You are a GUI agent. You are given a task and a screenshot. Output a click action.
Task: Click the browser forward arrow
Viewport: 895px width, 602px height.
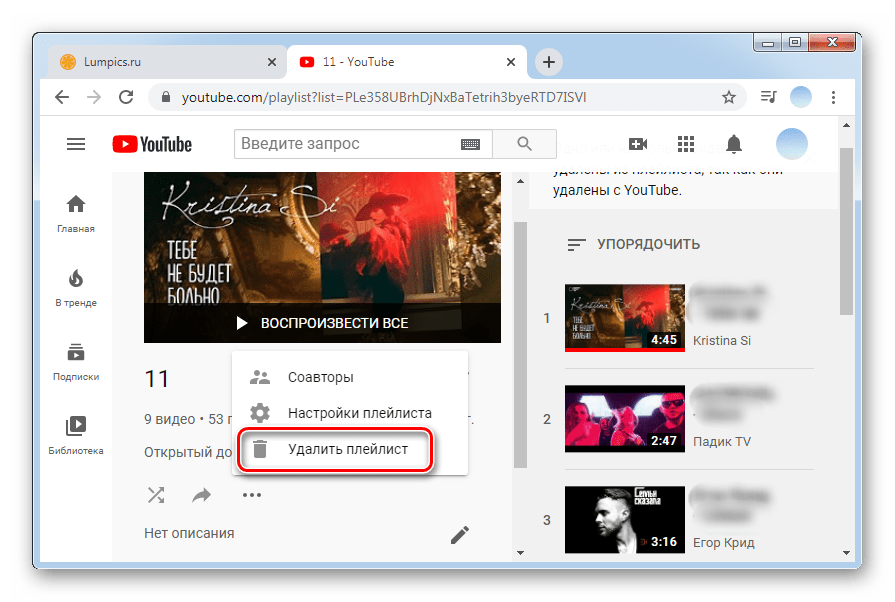pos(94,97)
